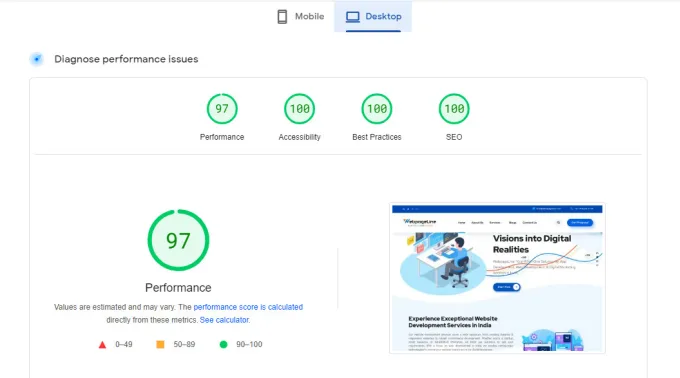Click the orange square 50–89 legend icon

click(x=160, y=344)
